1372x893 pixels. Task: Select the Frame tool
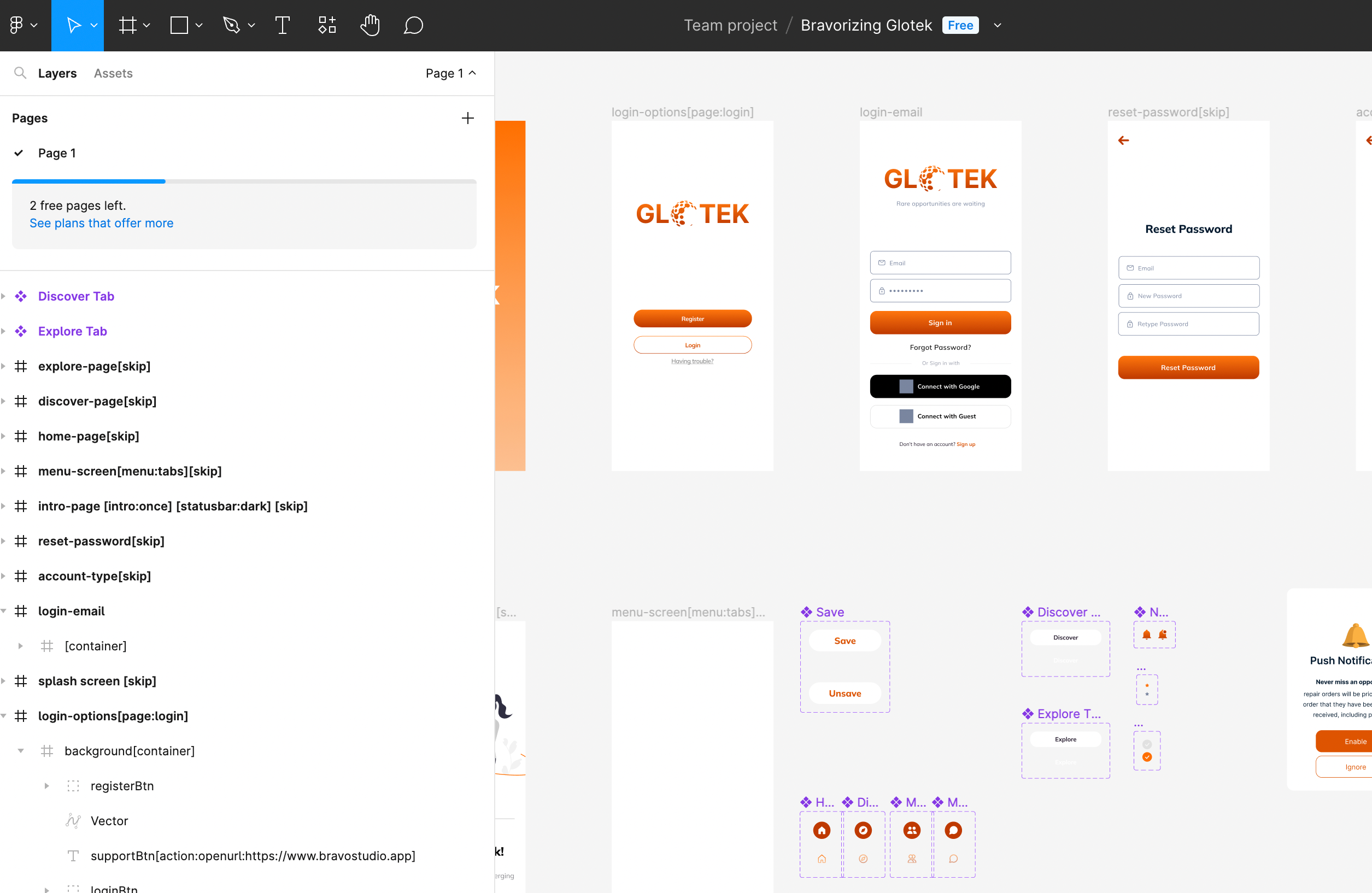[127, 25]
